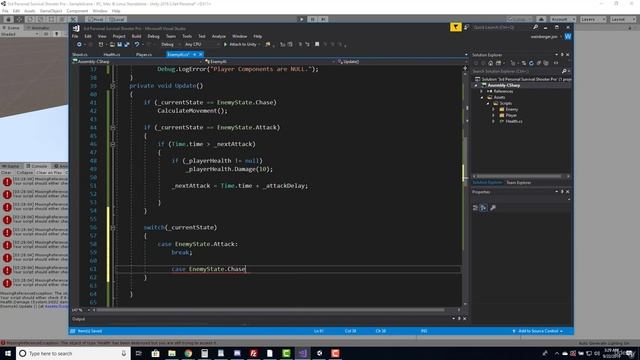Screen dimensions: 640x360
Task: Collapse the Assets folder node
Action: 482,98
